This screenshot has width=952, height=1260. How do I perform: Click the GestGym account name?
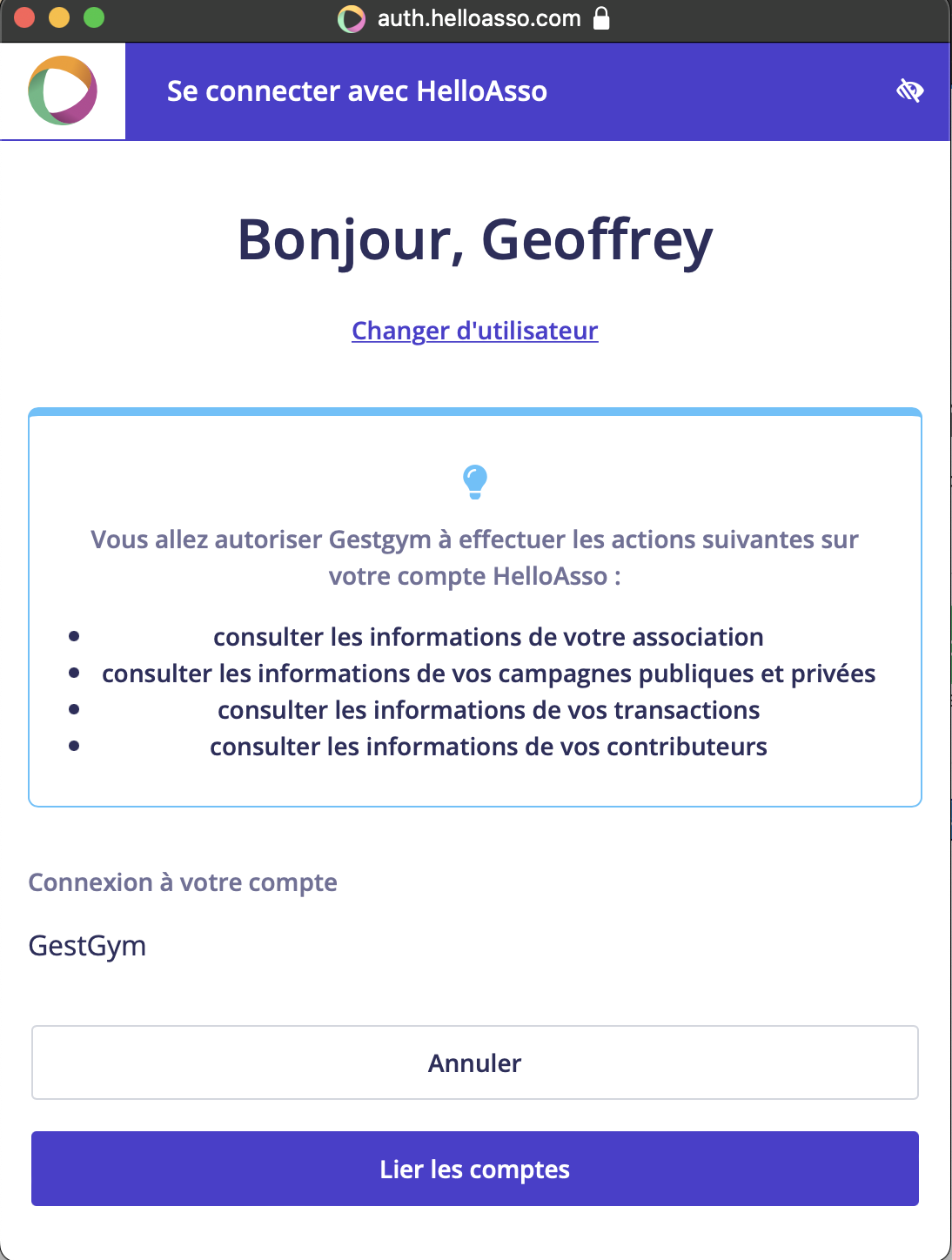(87, 946)
